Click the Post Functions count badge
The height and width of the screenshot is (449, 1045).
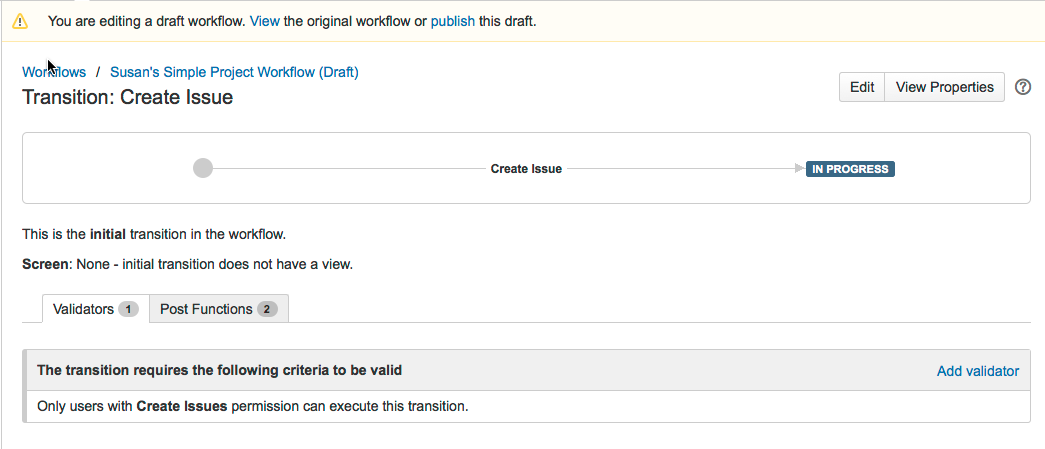[266, 309]
